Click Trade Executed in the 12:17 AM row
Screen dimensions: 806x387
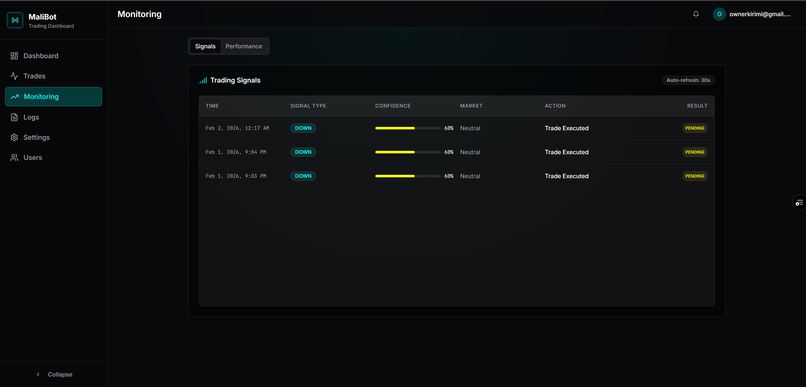pos(566,128)
